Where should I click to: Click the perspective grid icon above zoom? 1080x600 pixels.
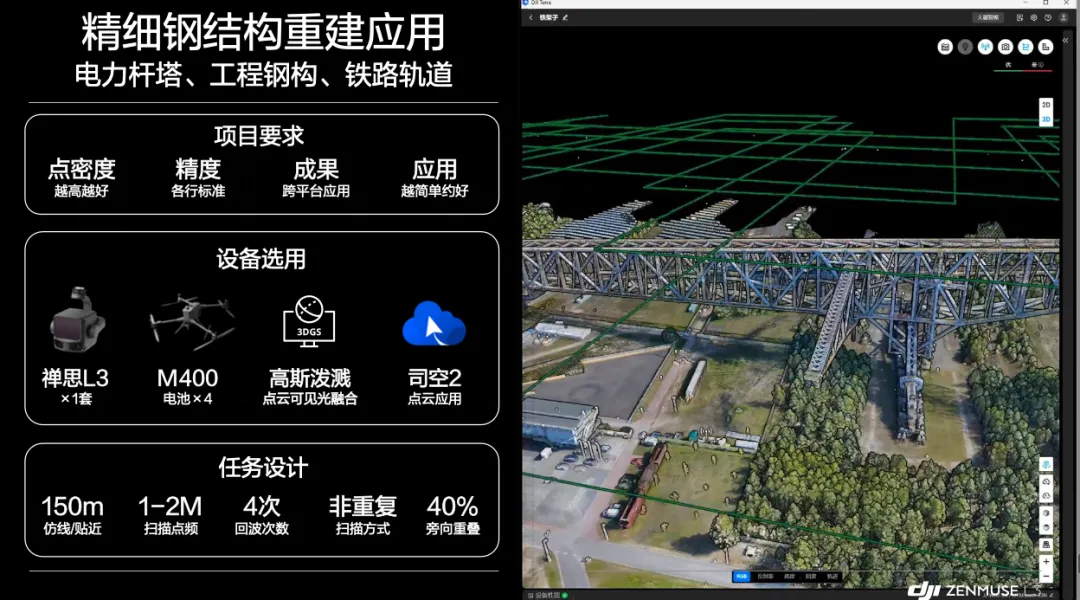tap(1046, 545)
